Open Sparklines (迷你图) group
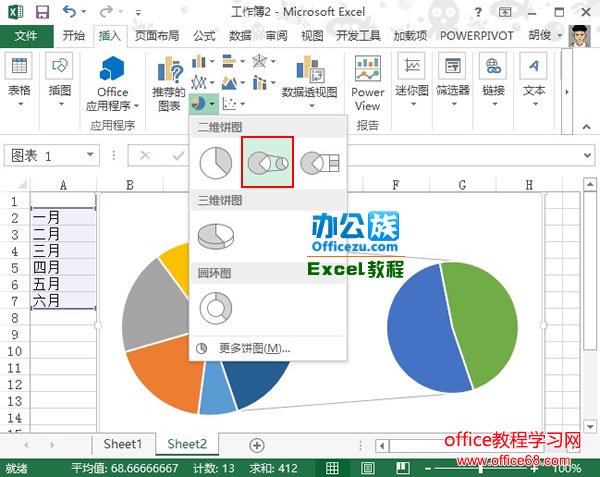Viewport: 600px width, 477px height. pyautogui.click(x=412, y=80)
